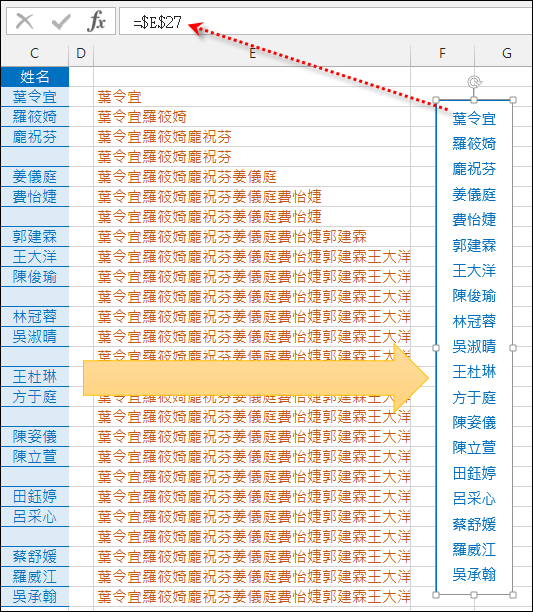
Task: Select column E cell ending with 郭建霖
Action: coord(252,237)
